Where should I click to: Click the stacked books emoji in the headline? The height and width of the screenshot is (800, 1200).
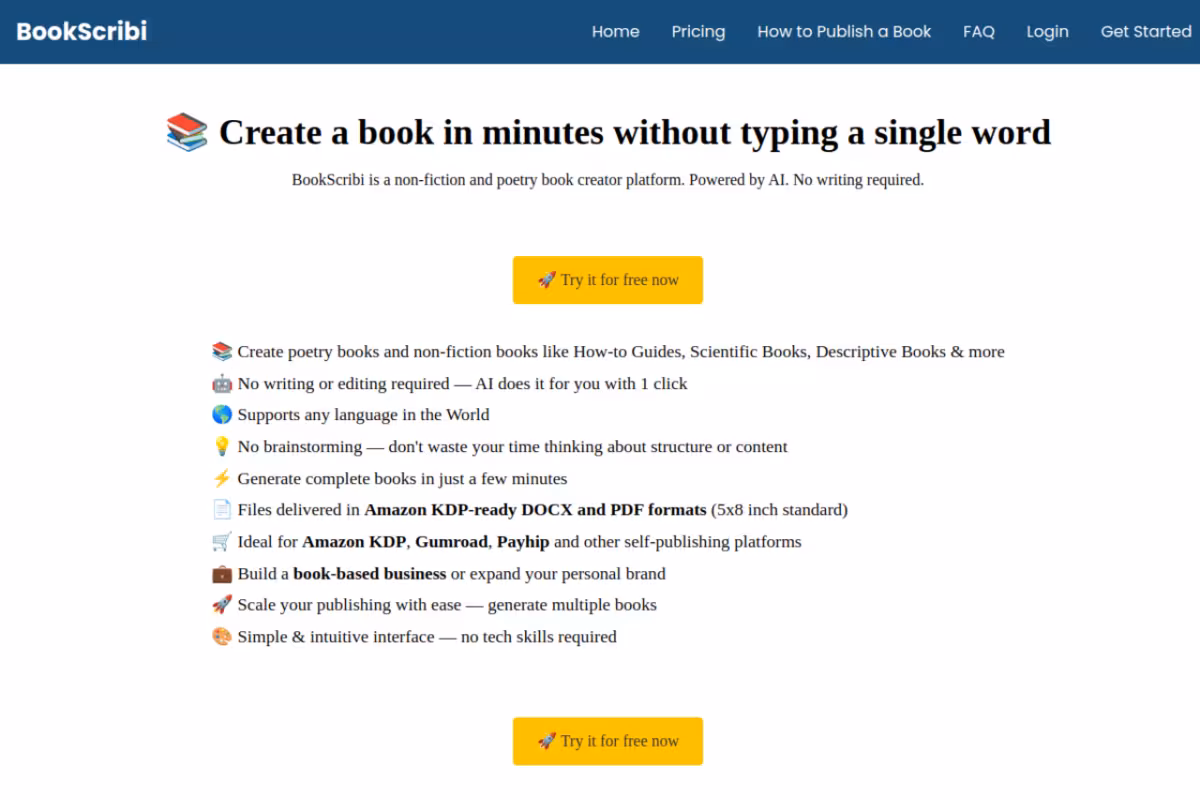187,132
